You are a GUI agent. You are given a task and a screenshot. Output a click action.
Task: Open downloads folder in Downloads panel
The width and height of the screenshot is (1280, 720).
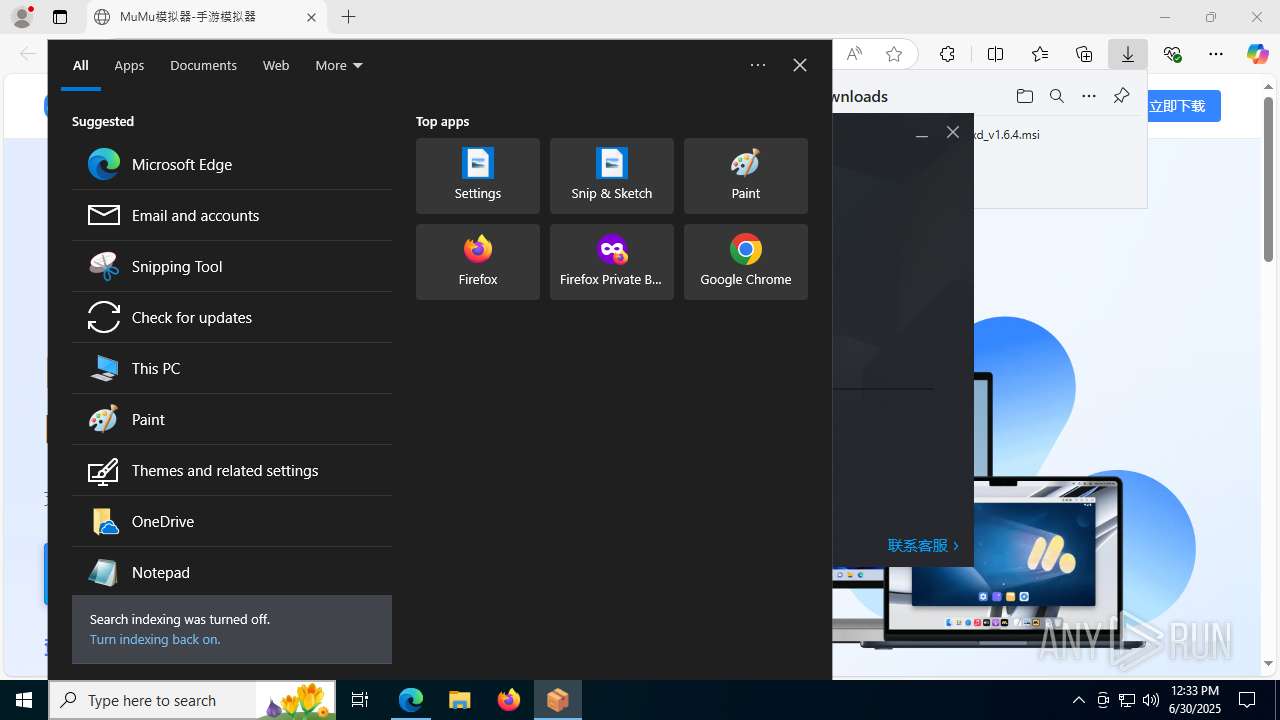(1024, 96)
